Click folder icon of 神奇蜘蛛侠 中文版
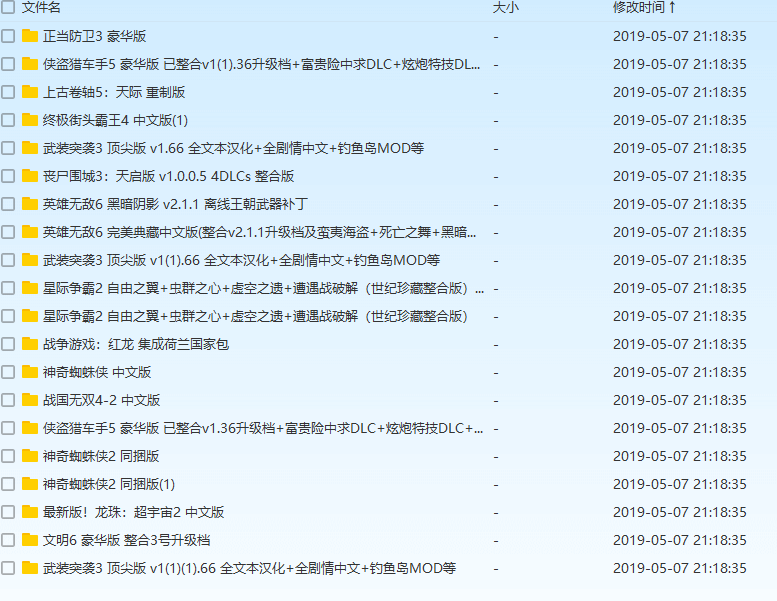Viewport: 777px width, 601px height. click(x=30, y=372)
